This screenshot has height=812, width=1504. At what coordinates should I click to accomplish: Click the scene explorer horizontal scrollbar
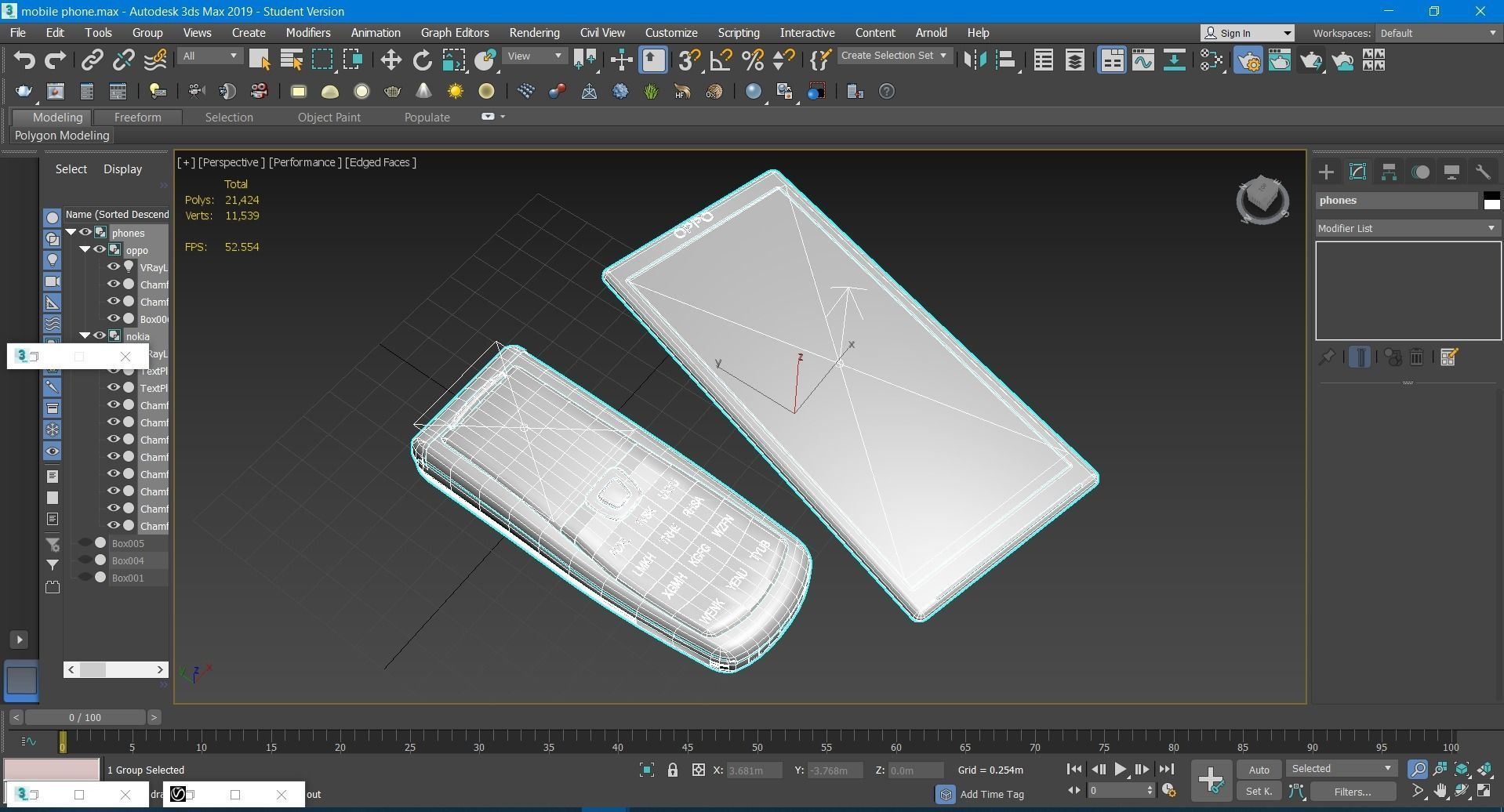115,669
